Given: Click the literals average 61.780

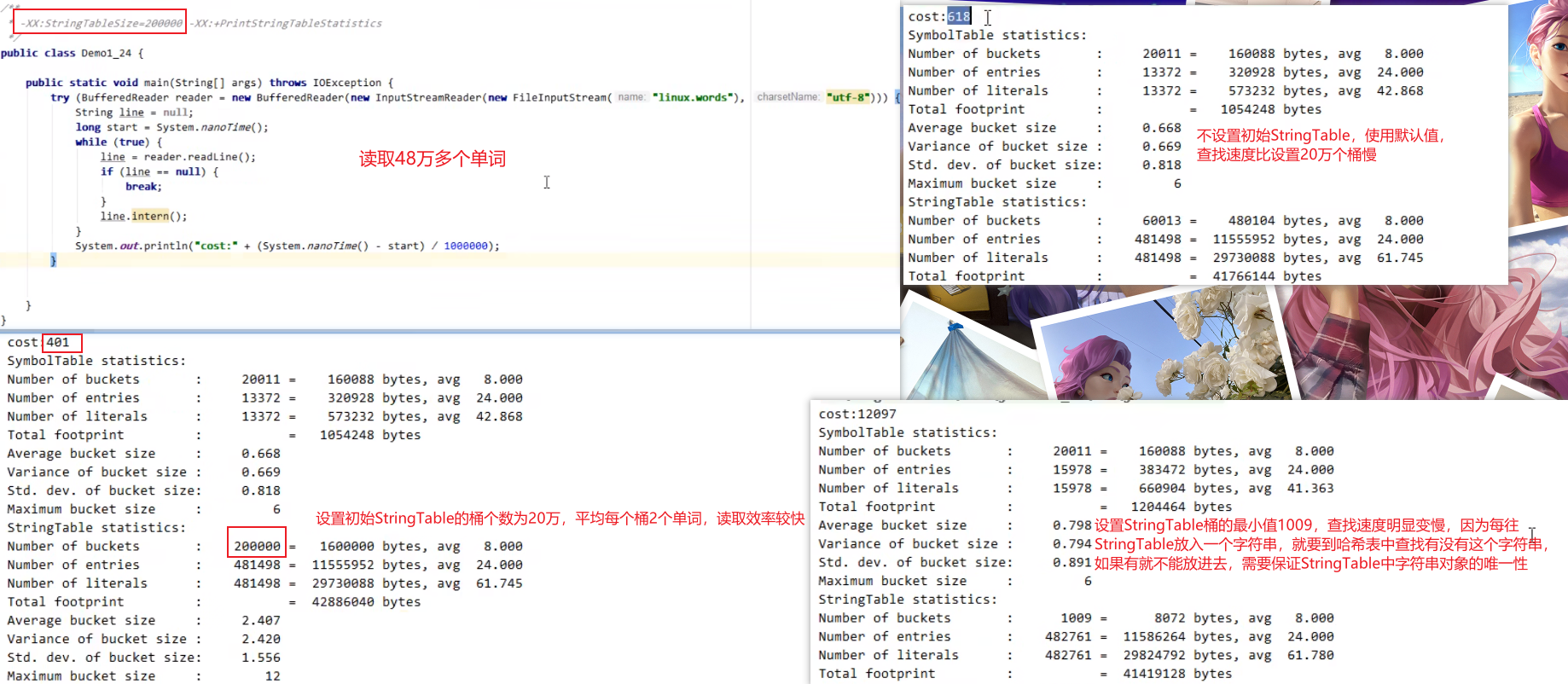Looking at the screenshot, I should click(1310, 656).
